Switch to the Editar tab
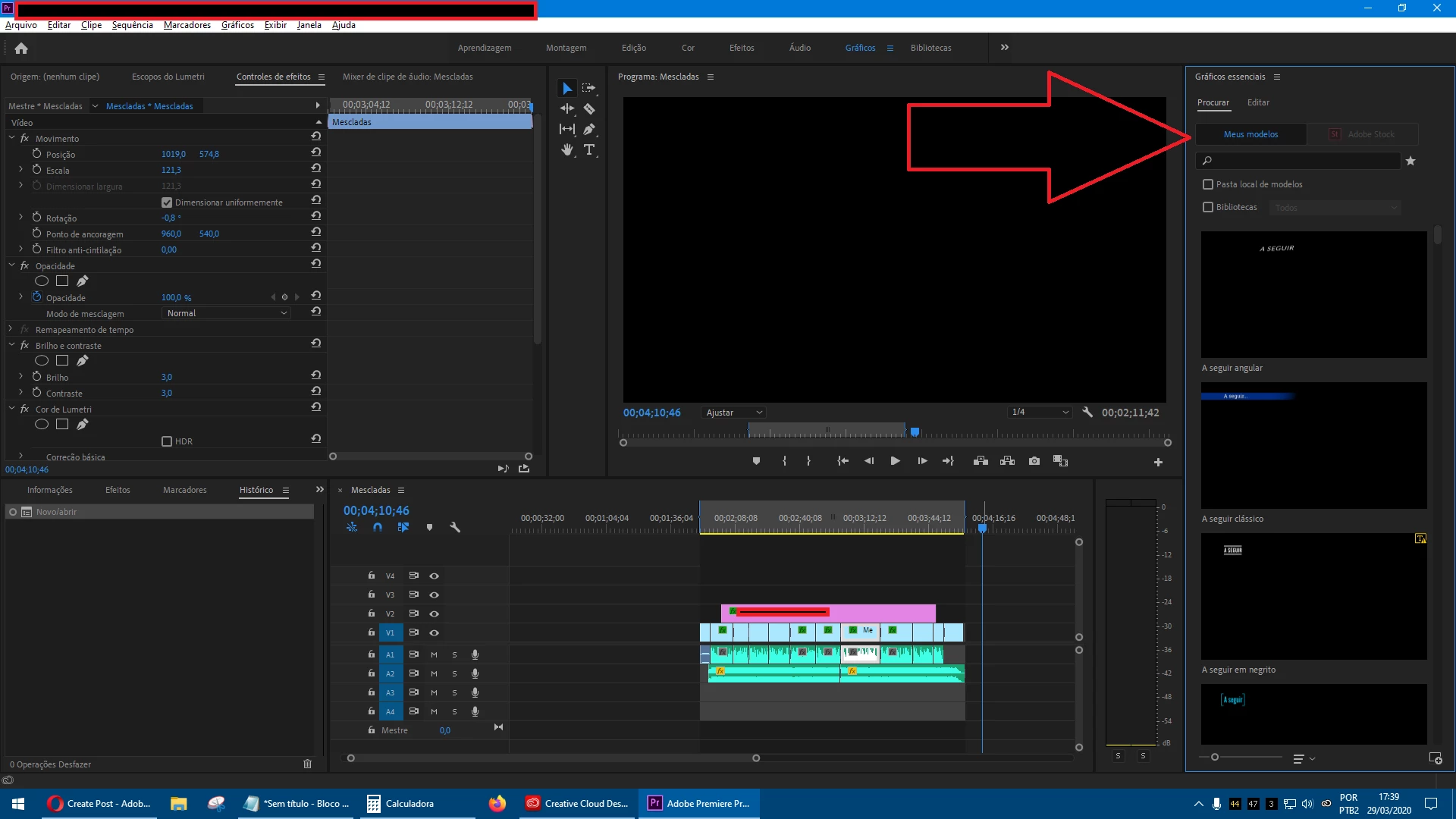This screenshot has height=819, width=1456. pos(1258,102)
